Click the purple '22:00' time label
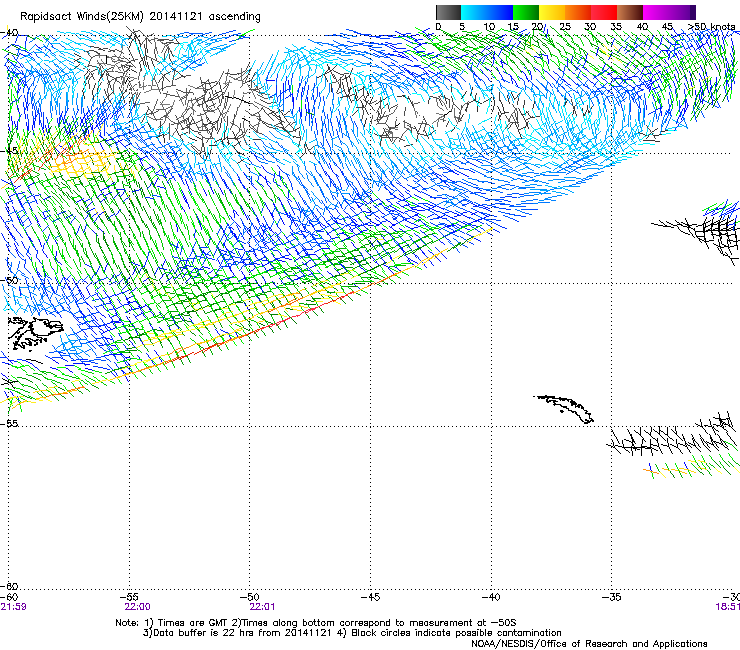 (x=137, y=607)
